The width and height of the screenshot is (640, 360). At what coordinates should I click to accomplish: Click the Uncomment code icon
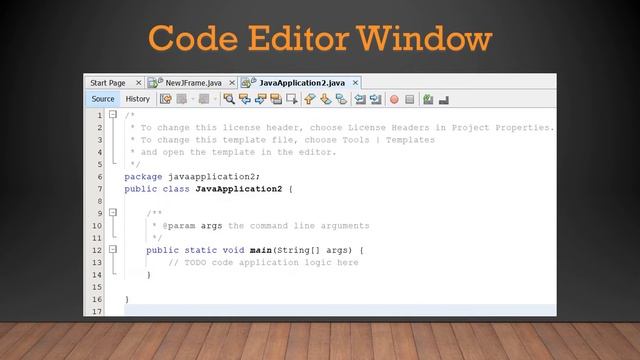(x=444, y=100)
